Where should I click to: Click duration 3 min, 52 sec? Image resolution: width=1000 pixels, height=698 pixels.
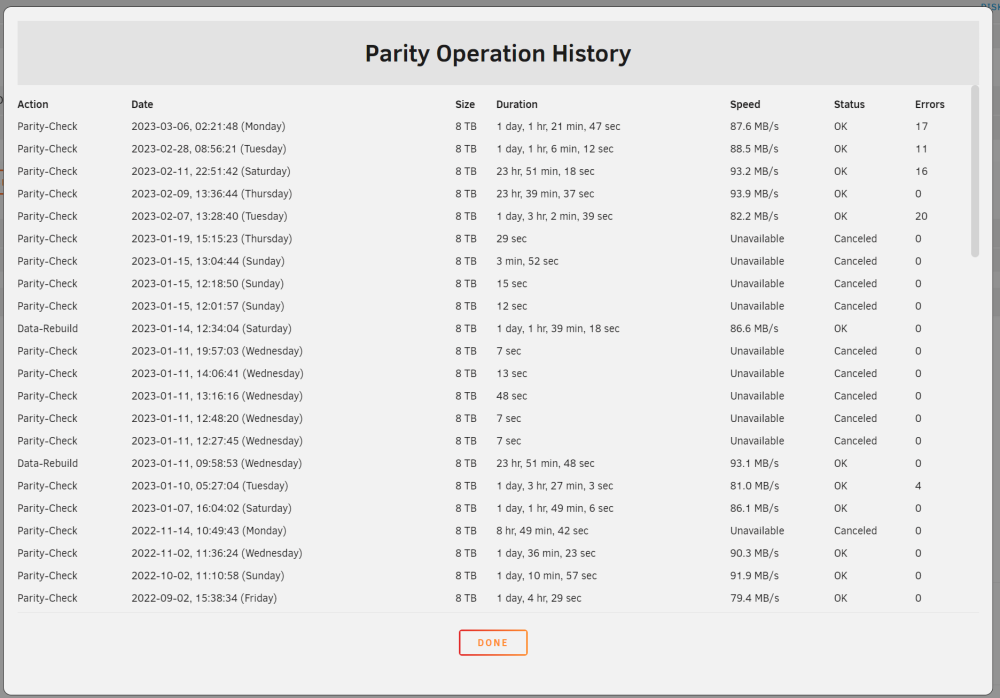click(527, 261)
